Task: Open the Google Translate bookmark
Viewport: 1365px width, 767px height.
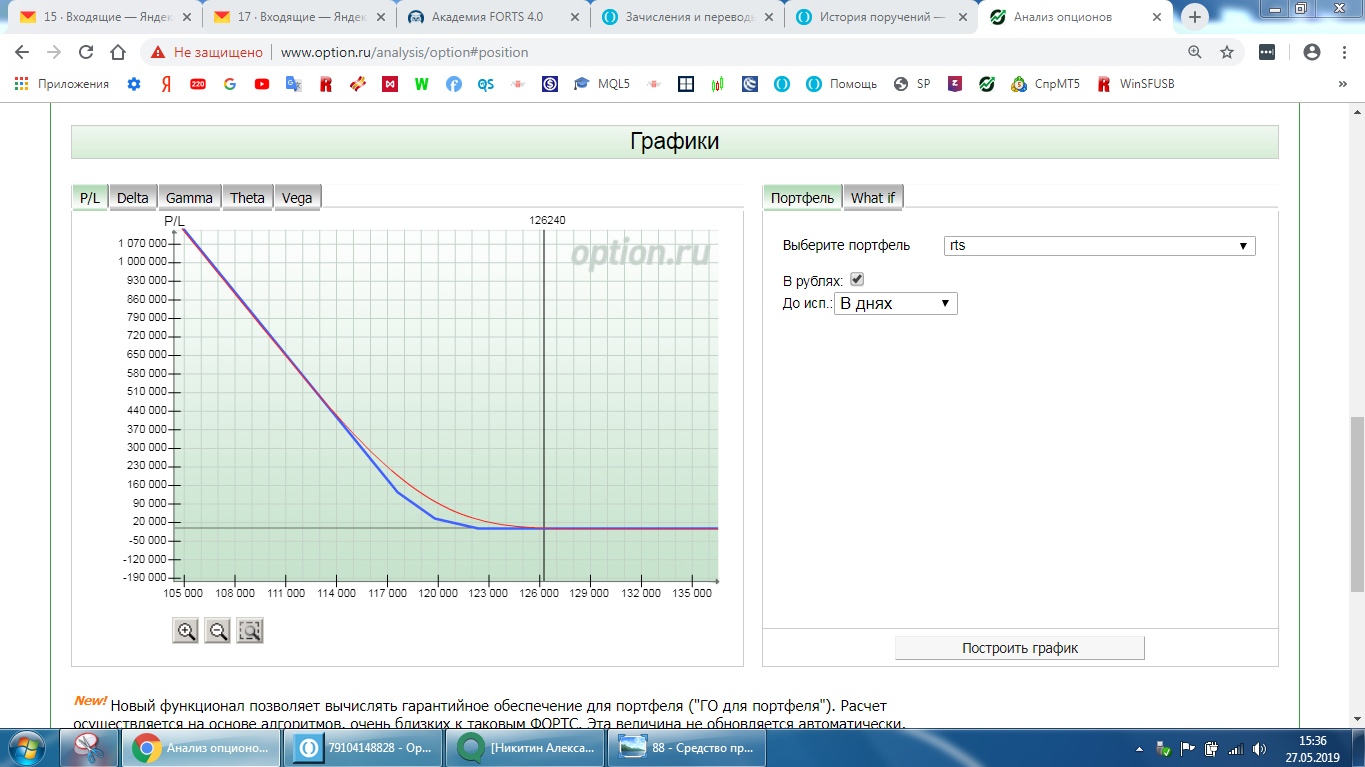Action: point(294,84)
